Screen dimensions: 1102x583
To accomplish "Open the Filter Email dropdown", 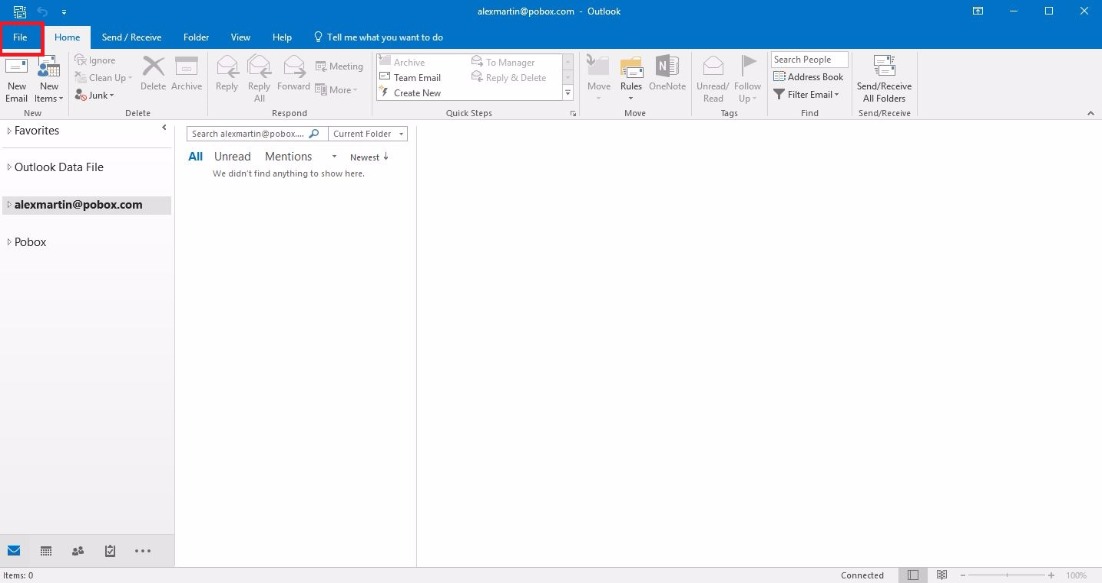I will pos(806,94).
